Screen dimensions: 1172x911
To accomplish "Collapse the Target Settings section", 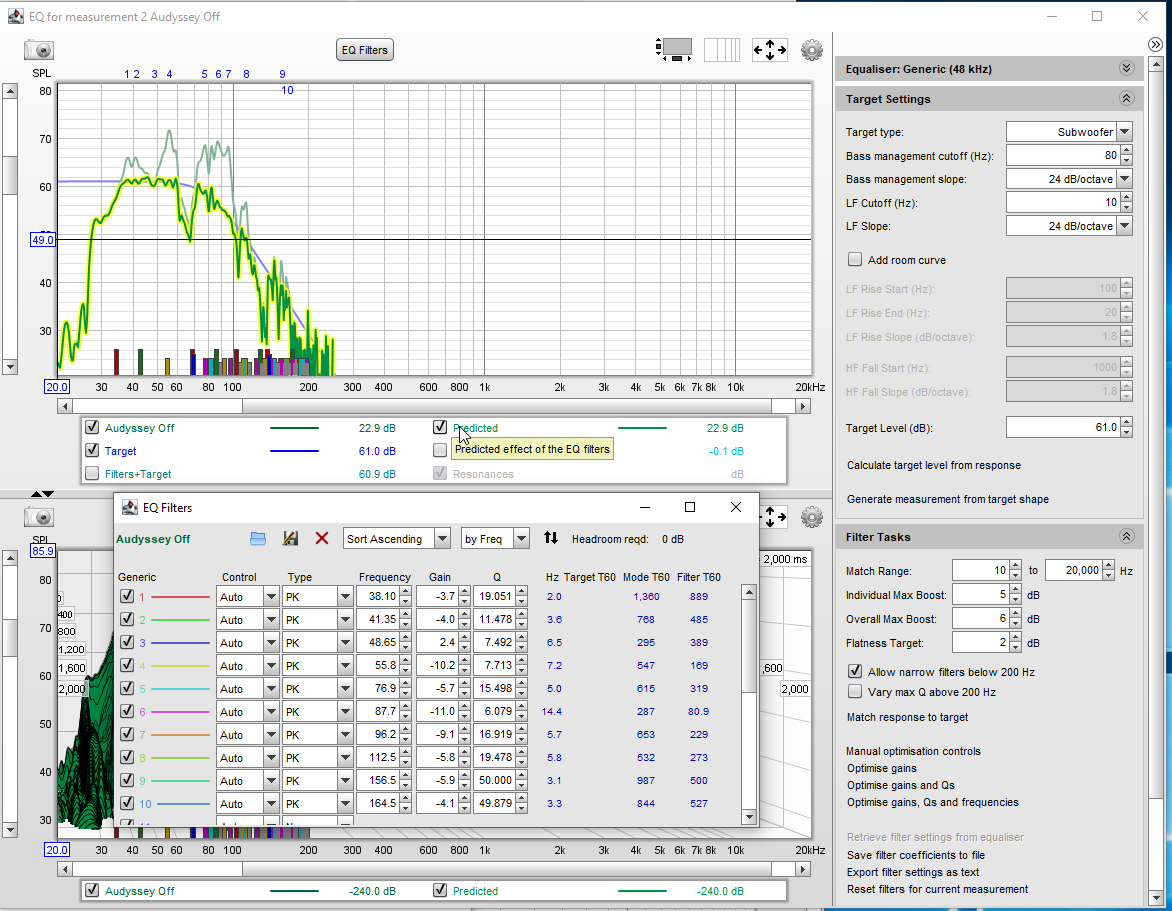I will (1126, 99).
